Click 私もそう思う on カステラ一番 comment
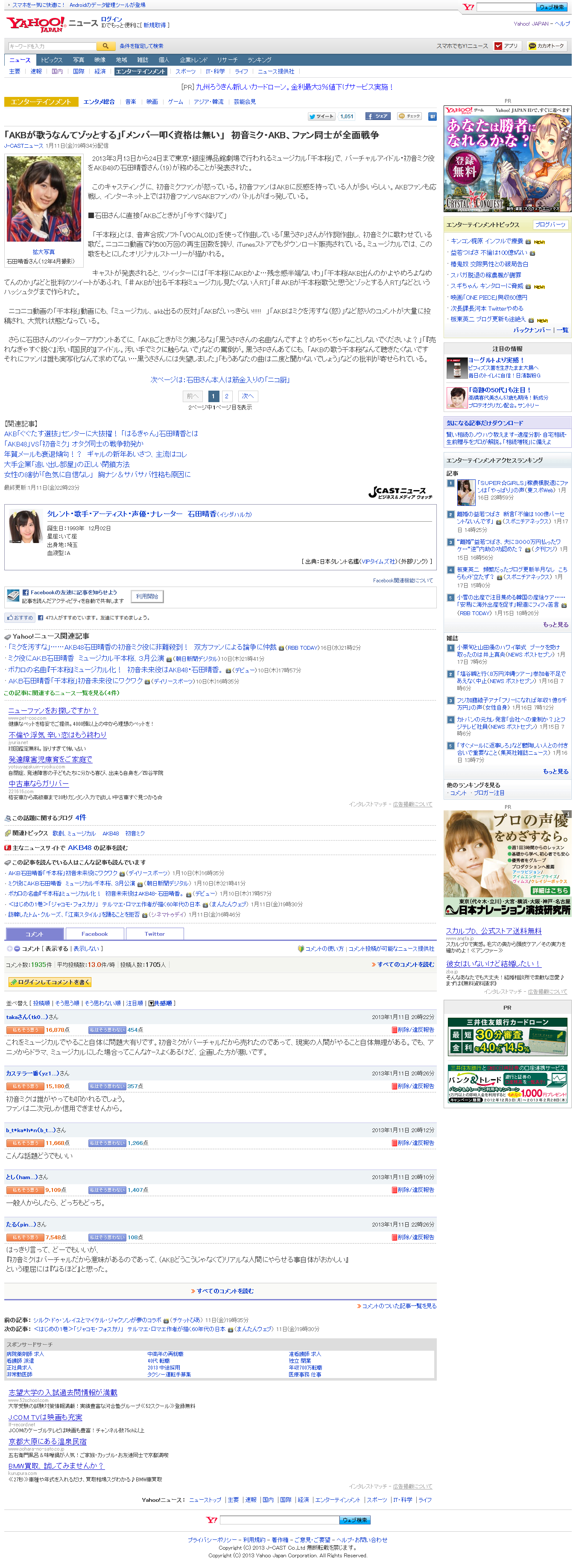576x1568 pixels. (25, 1086)
